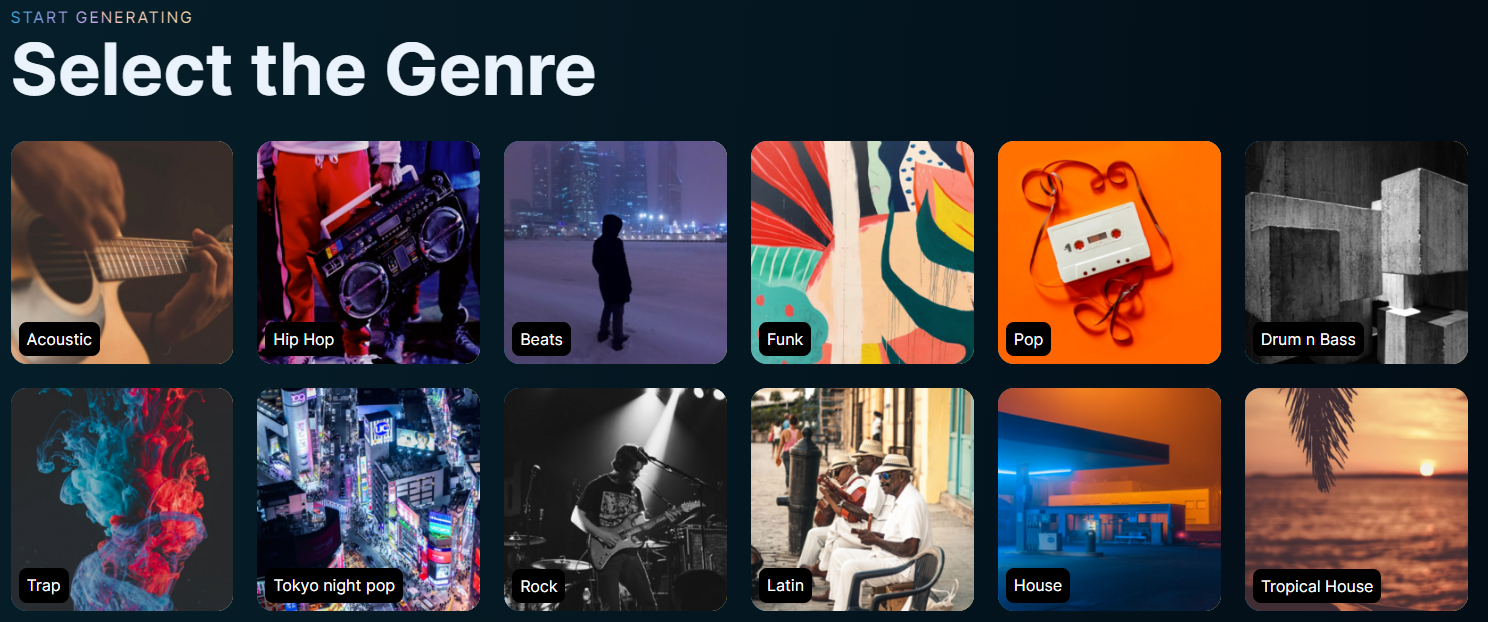Select the Tropical House sunset card
Screen dimensions: 1488x622
(1356, 499)
